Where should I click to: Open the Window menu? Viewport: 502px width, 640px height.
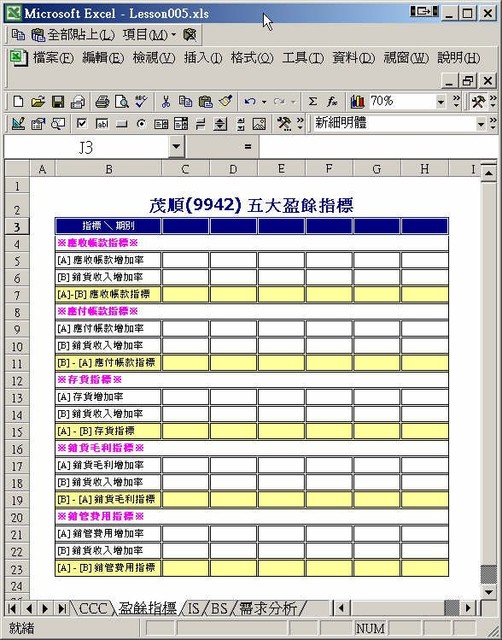406,58
